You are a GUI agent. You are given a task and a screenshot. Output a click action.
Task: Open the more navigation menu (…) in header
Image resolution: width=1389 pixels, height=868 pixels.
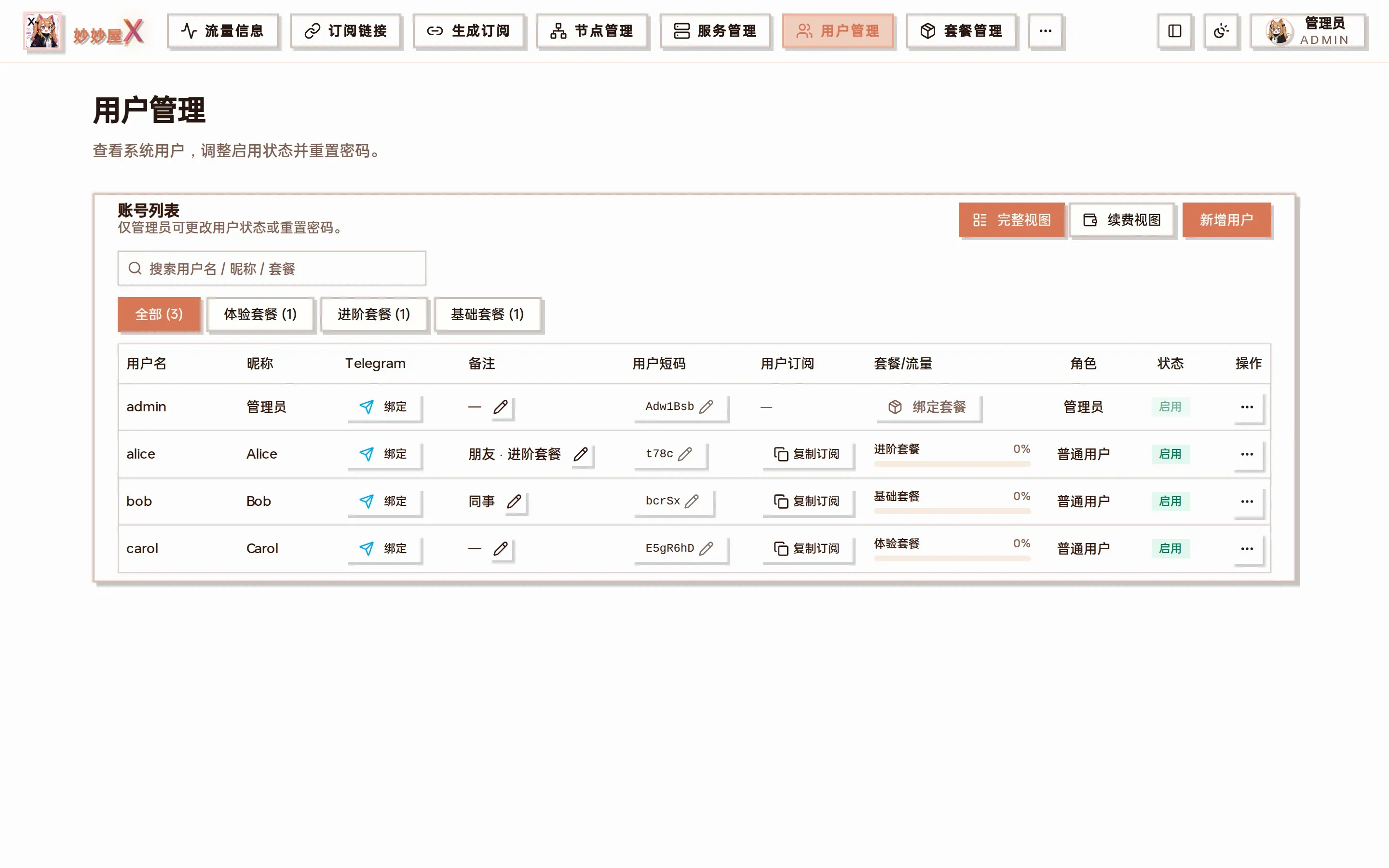click(1045, 31)
